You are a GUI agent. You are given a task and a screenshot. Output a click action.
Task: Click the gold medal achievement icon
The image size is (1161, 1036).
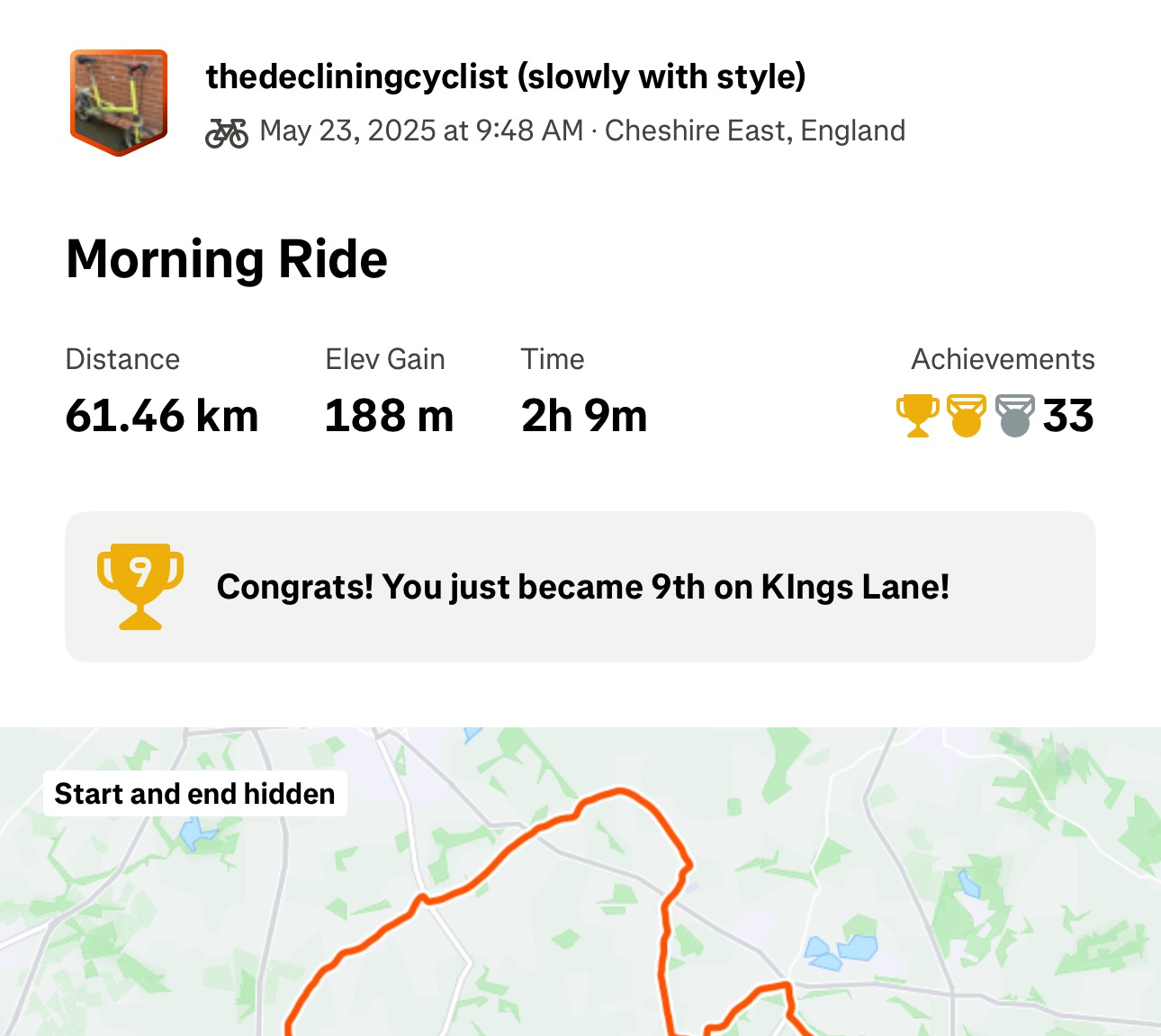967,416
